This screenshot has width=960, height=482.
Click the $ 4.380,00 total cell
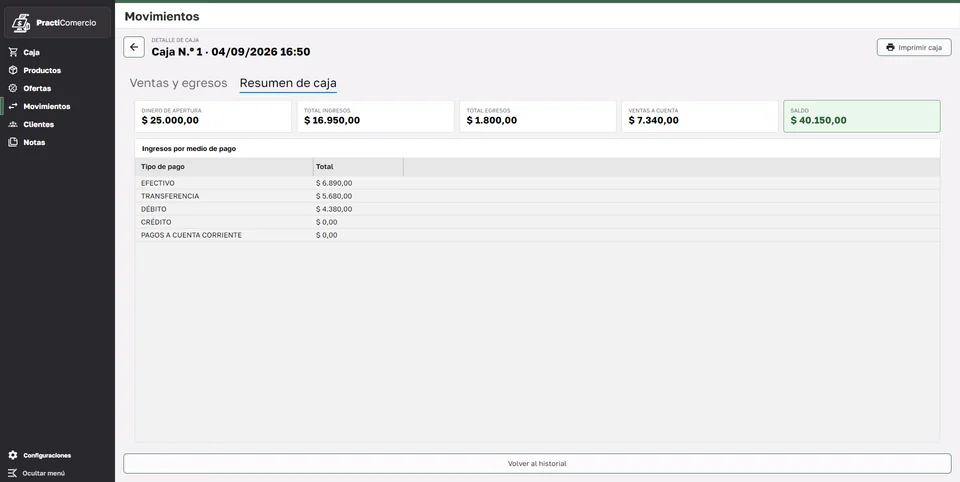pyautogui.click(x=334, y=209)
